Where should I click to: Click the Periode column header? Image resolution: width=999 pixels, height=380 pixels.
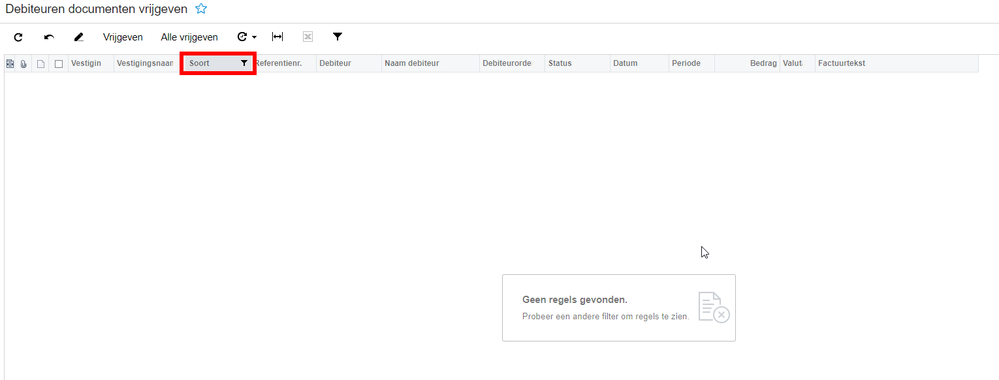tap(691, 64)
